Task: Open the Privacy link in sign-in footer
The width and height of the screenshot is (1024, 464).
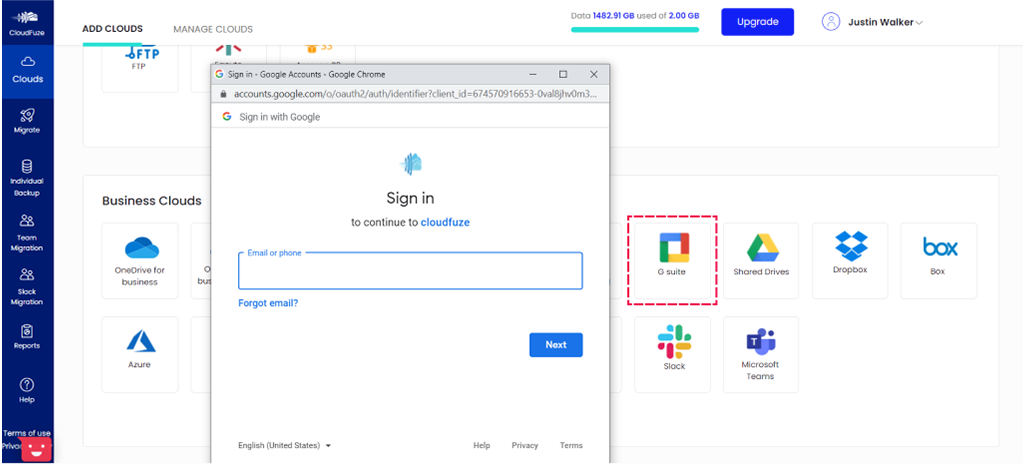Action: [x=525, y=446]
